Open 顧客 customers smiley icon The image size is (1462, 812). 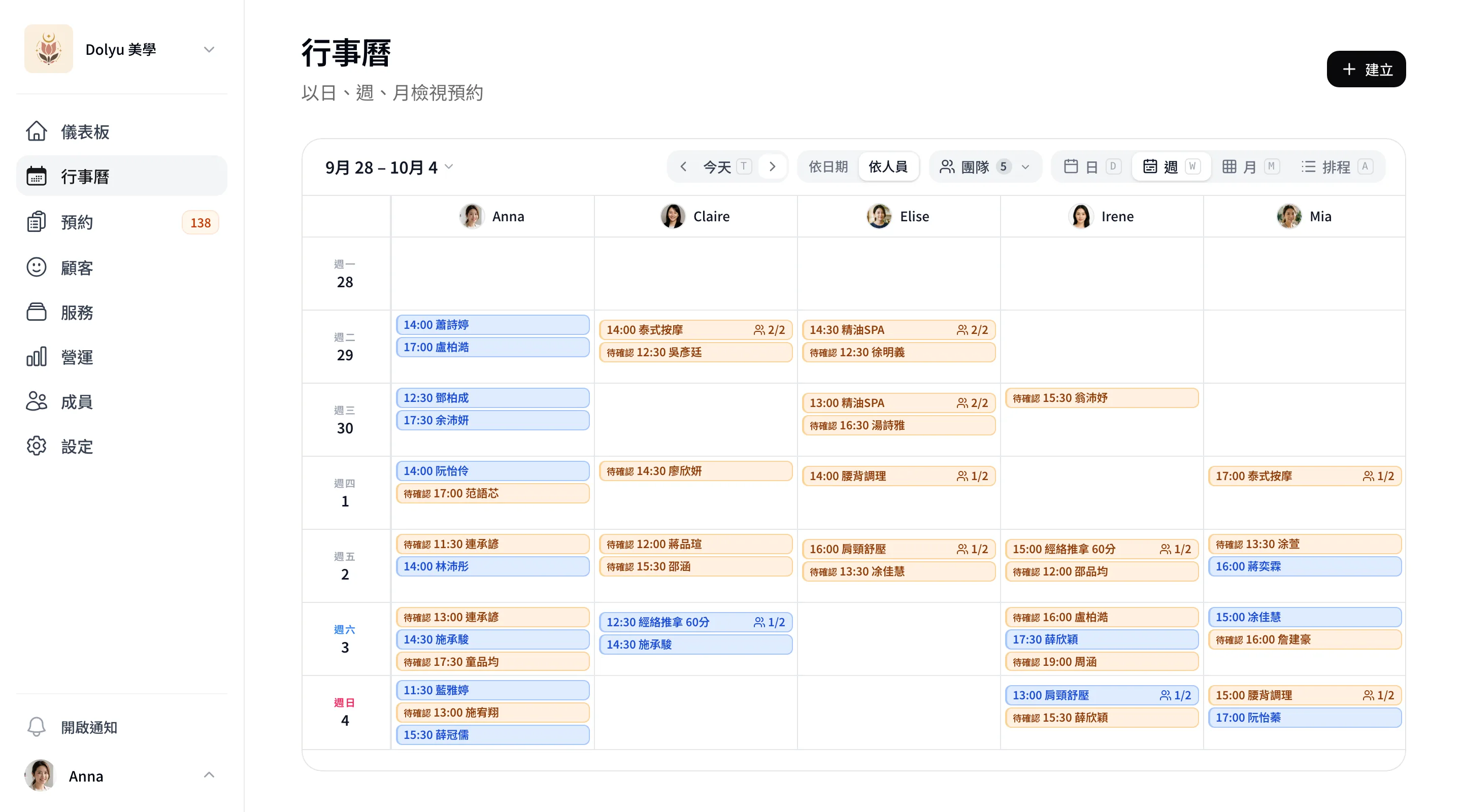tap(37, 267)
